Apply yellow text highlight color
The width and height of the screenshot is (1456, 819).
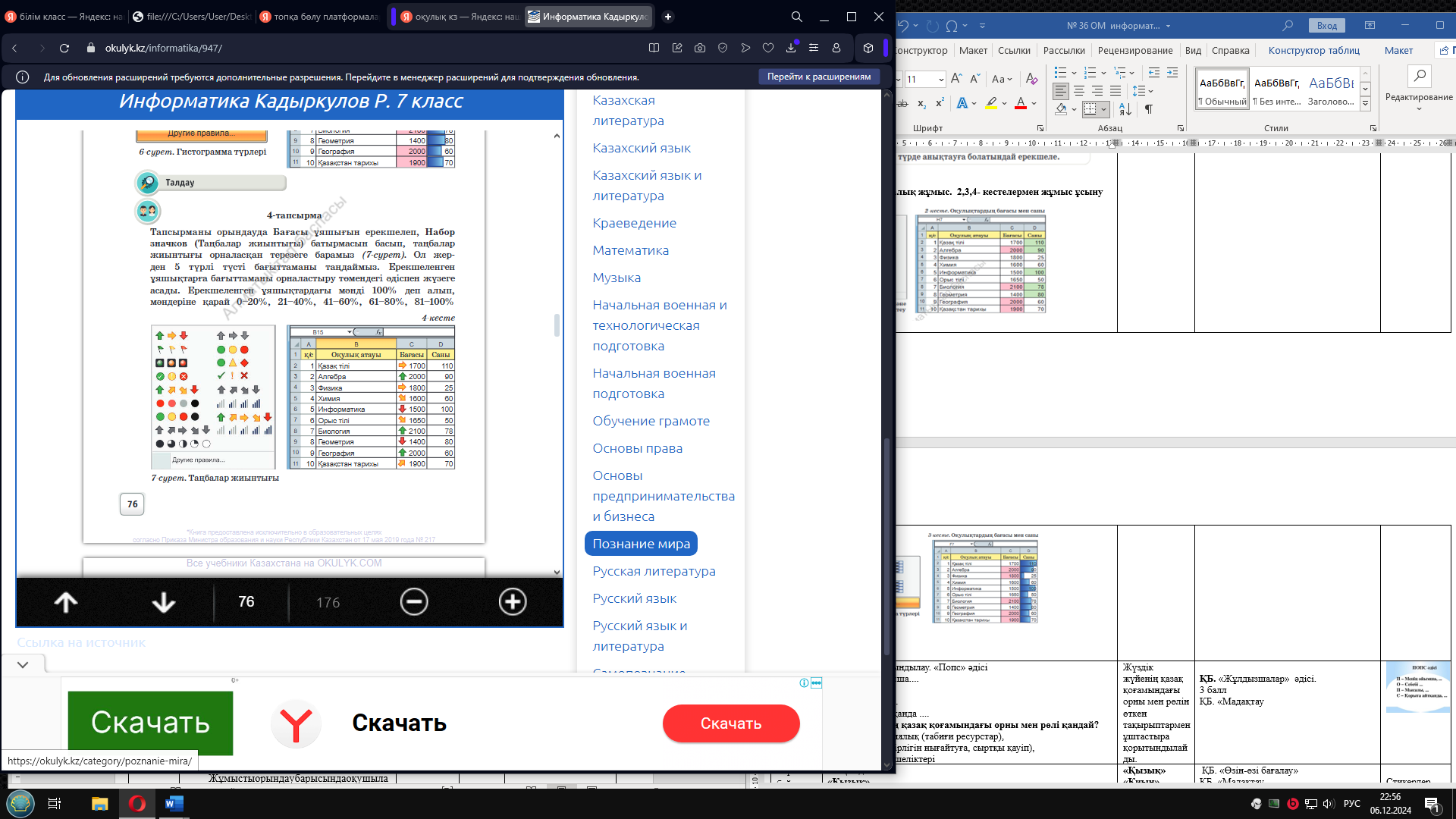pos(991,103)
